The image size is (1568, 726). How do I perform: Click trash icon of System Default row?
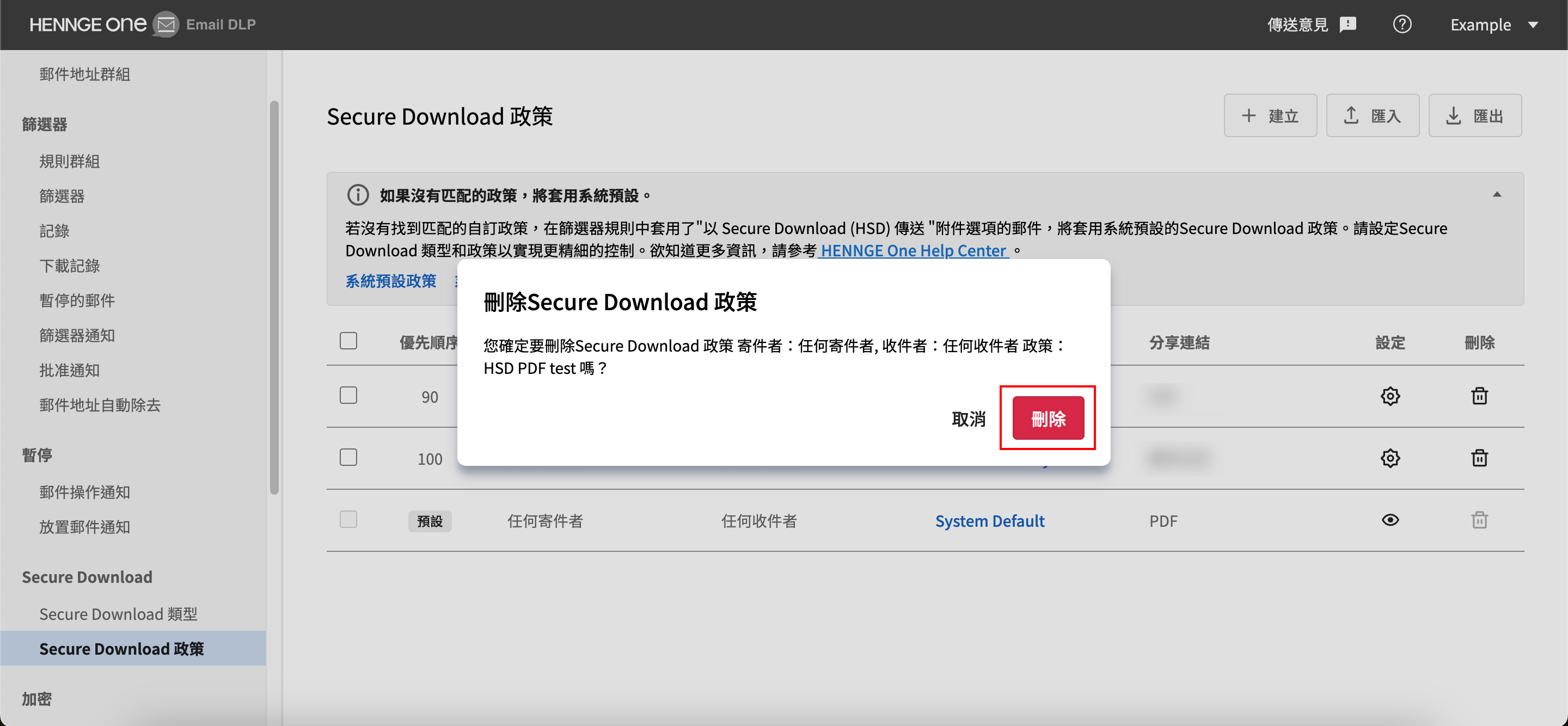(x=1479, y=520)
